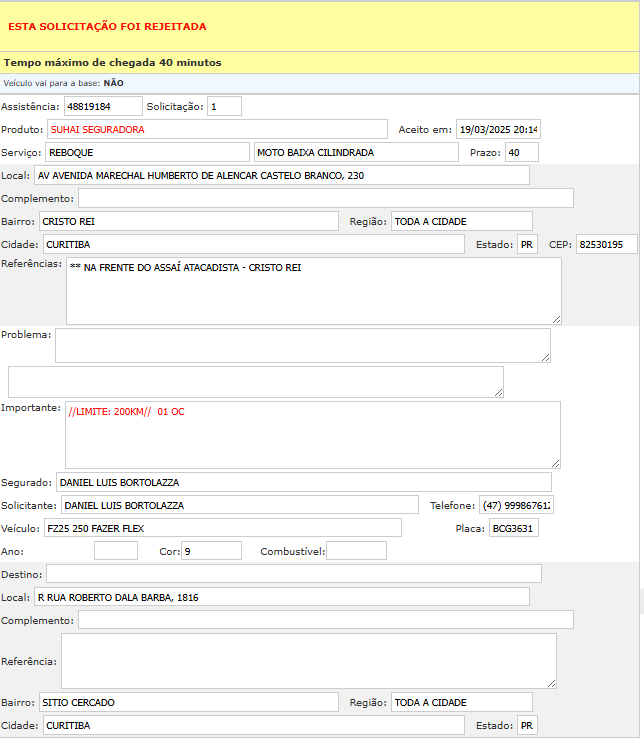Viewport: 644px width, 754px height.
Task: Click the MOTO BAIXA CILINDRADA field
Action: (x=356, y=152)
